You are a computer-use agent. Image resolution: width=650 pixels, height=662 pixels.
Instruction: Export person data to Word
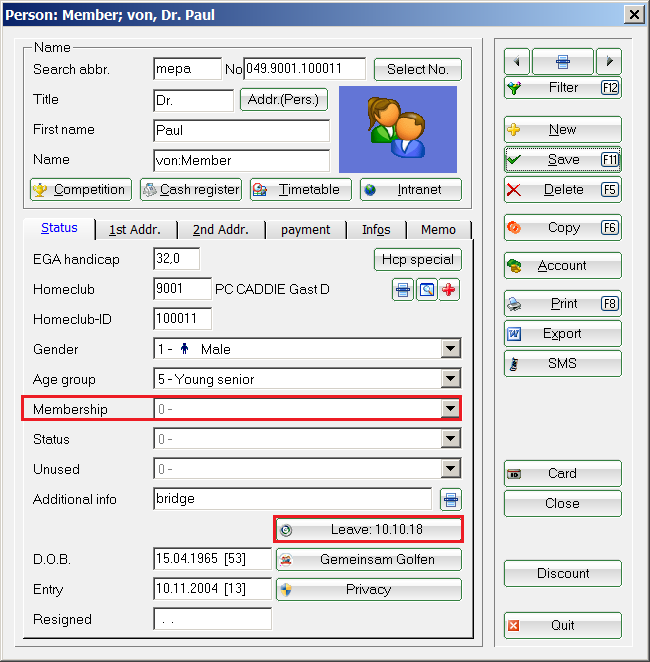563,334
